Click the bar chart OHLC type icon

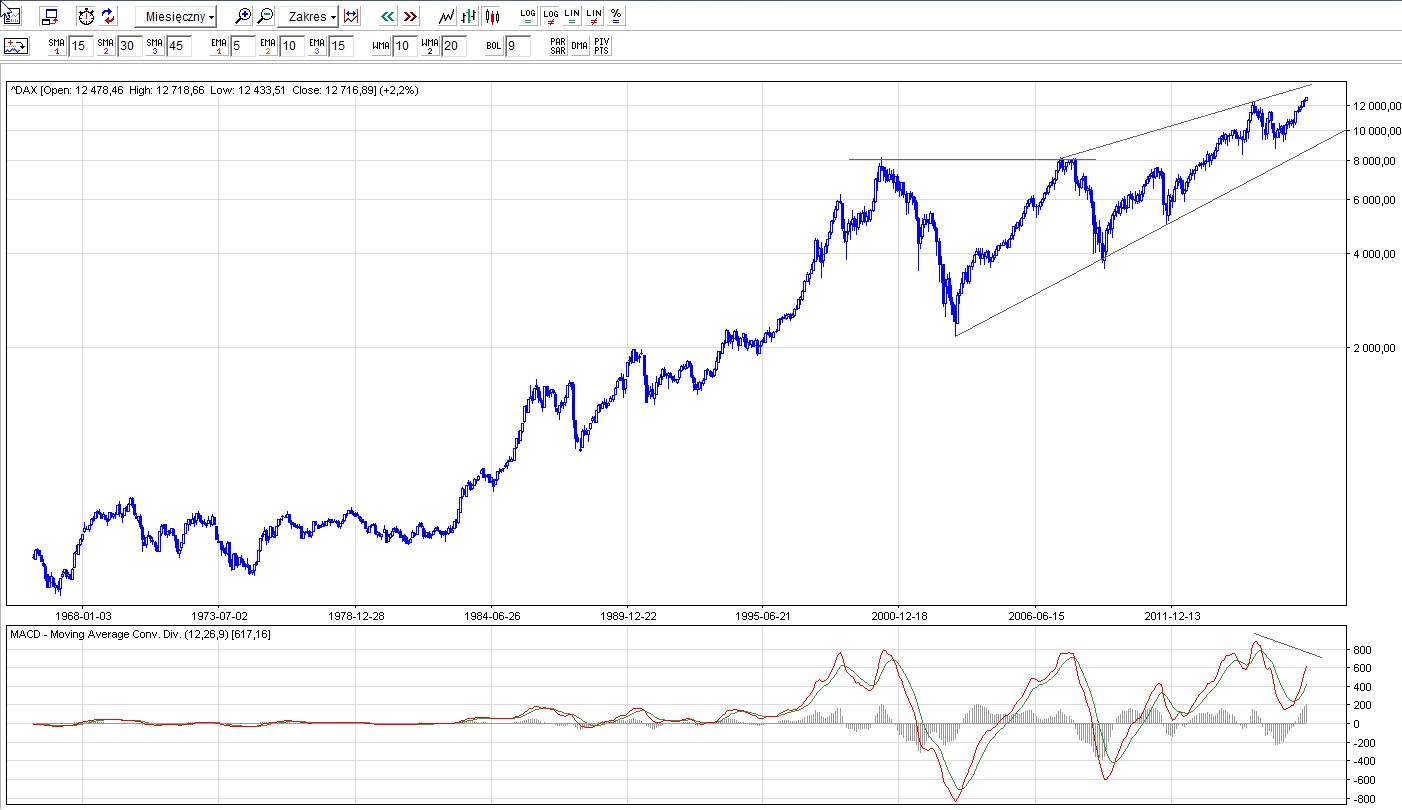click(469, 16)
